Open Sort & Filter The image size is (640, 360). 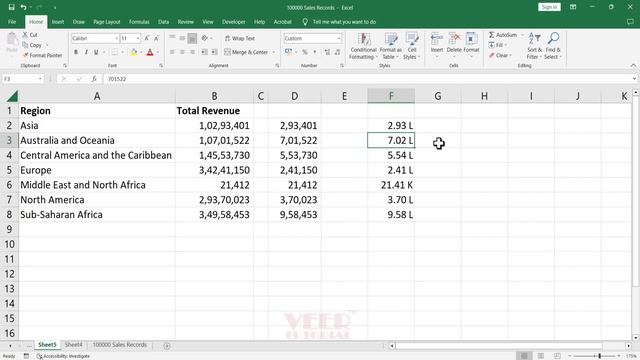pyautogui.click(x=534, y=46)
